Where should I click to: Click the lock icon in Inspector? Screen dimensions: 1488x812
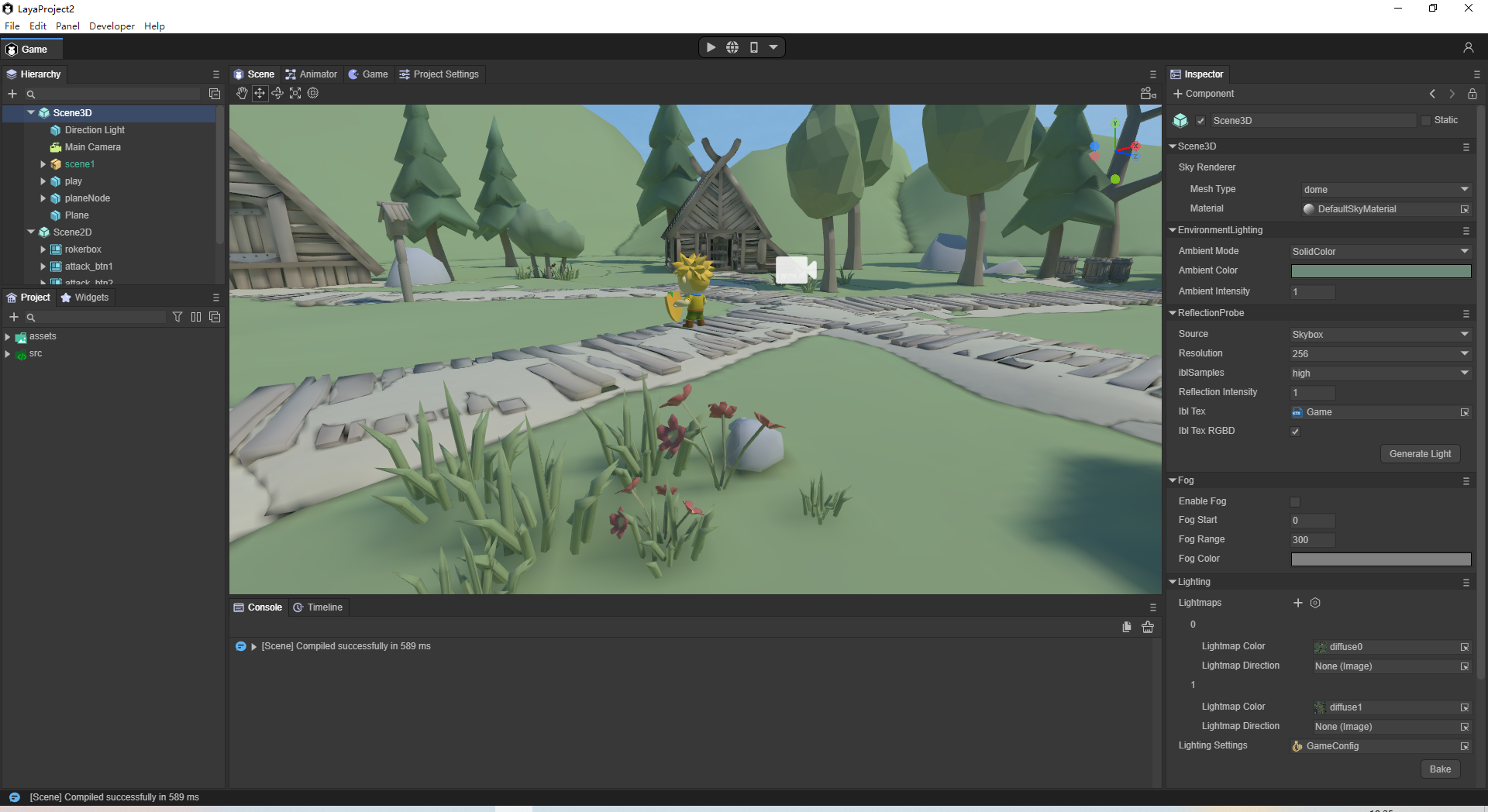coord(1472,94)
